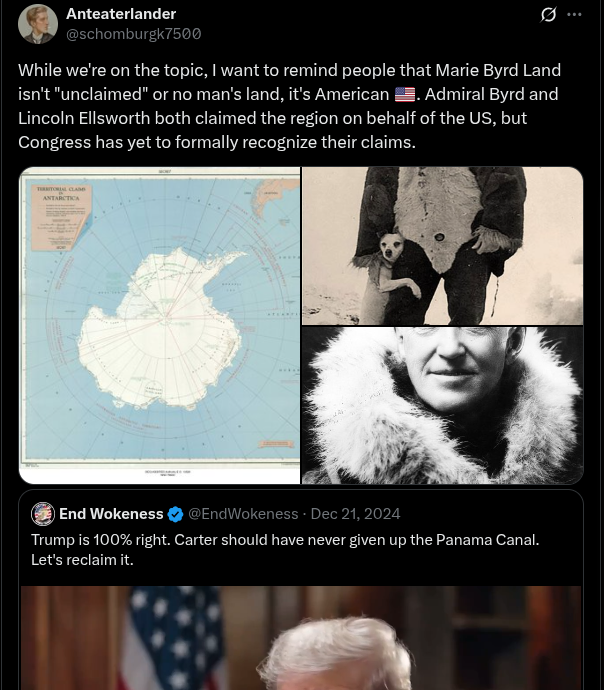Click the End Wokeness account name
Image resolution: width=604 pixels, height=690 pixels.
click(x=111, y=514)
